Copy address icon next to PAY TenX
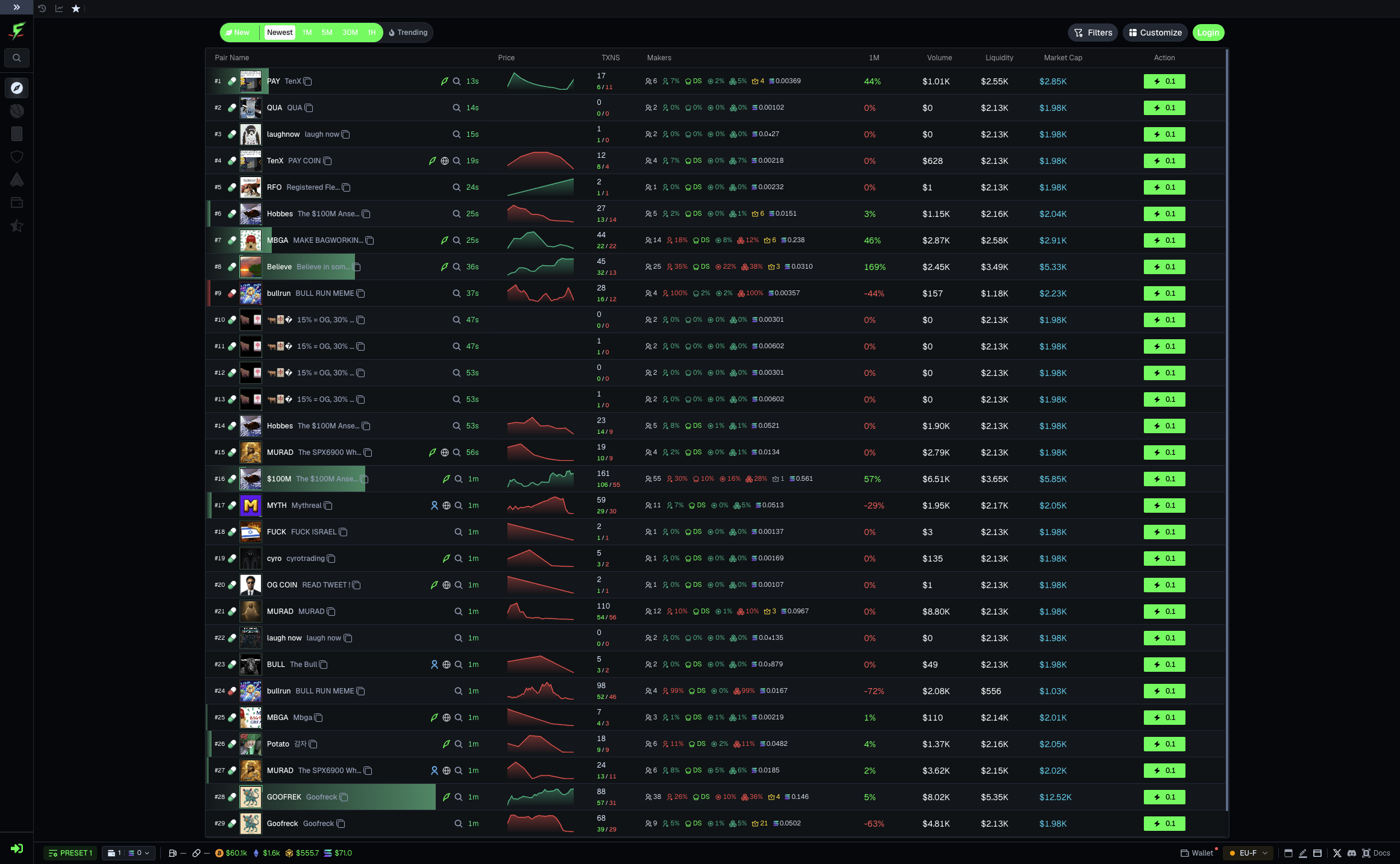 click(x=308, y=81)
